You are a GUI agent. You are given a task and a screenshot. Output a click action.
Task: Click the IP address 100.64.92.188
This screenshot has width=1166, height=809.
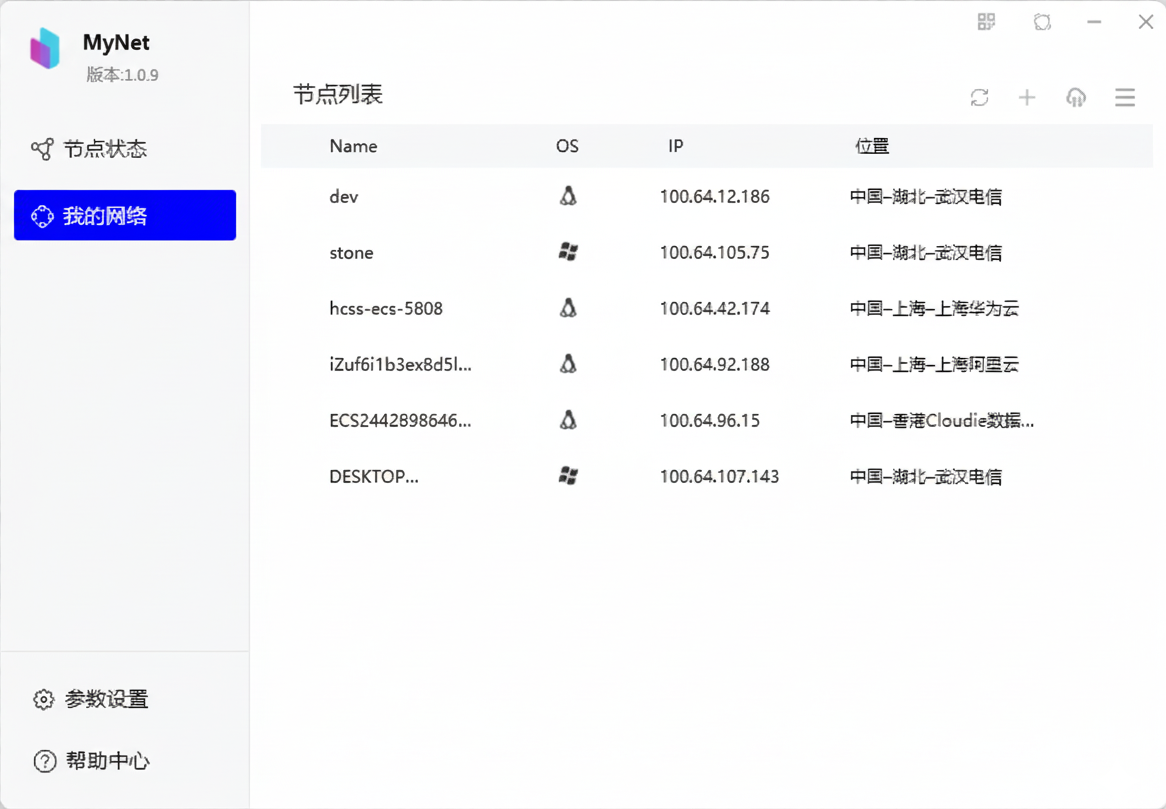pyautogui.click(x=714, y=365)
